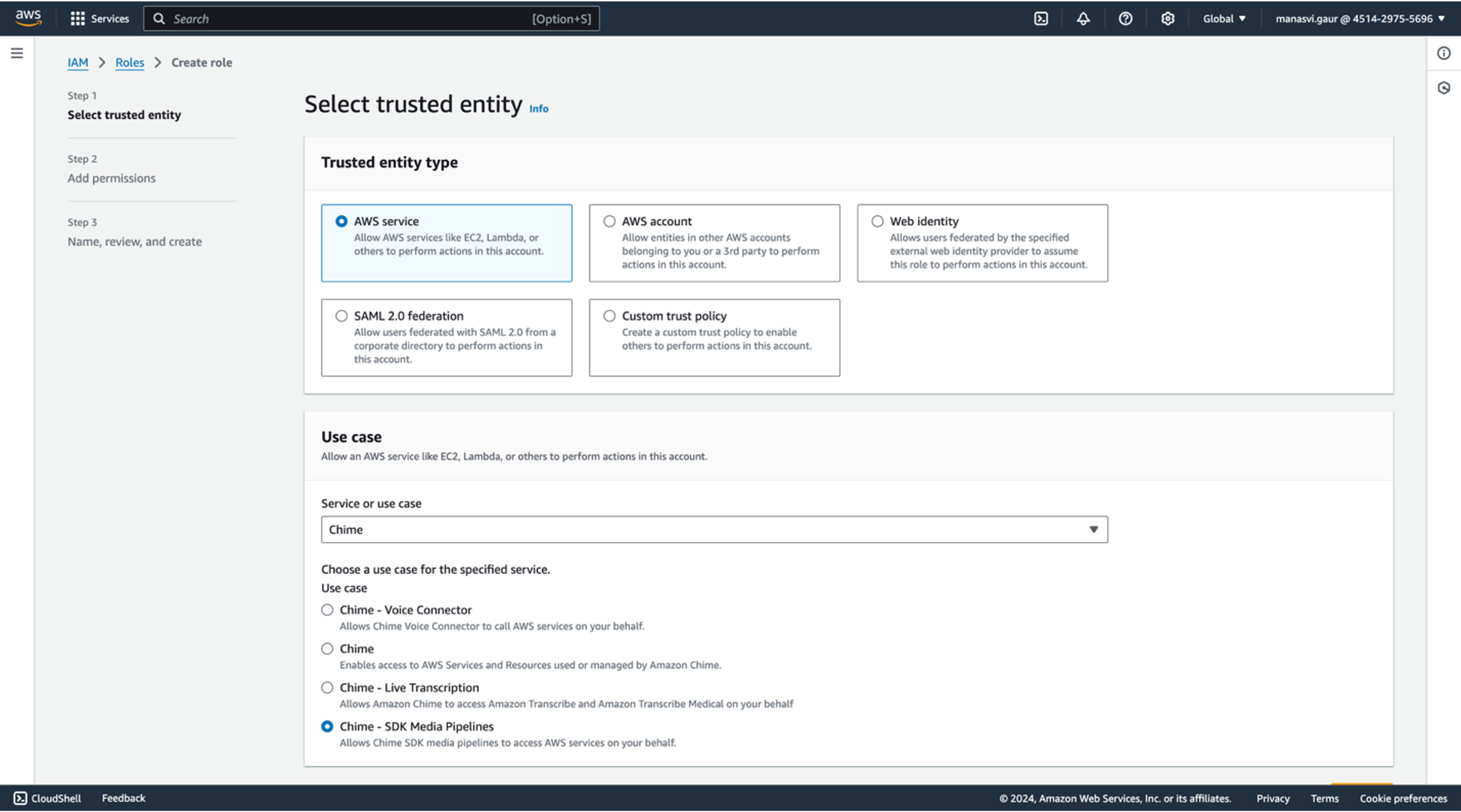Launch CloudShell from top bar icon

tap(1041, 19)
